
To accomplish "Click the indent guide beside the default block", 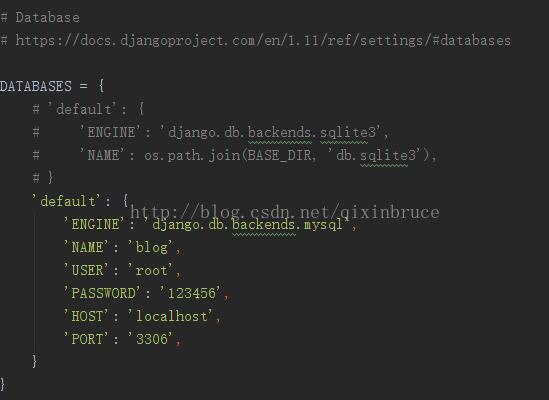I will (x=35, y=284).
